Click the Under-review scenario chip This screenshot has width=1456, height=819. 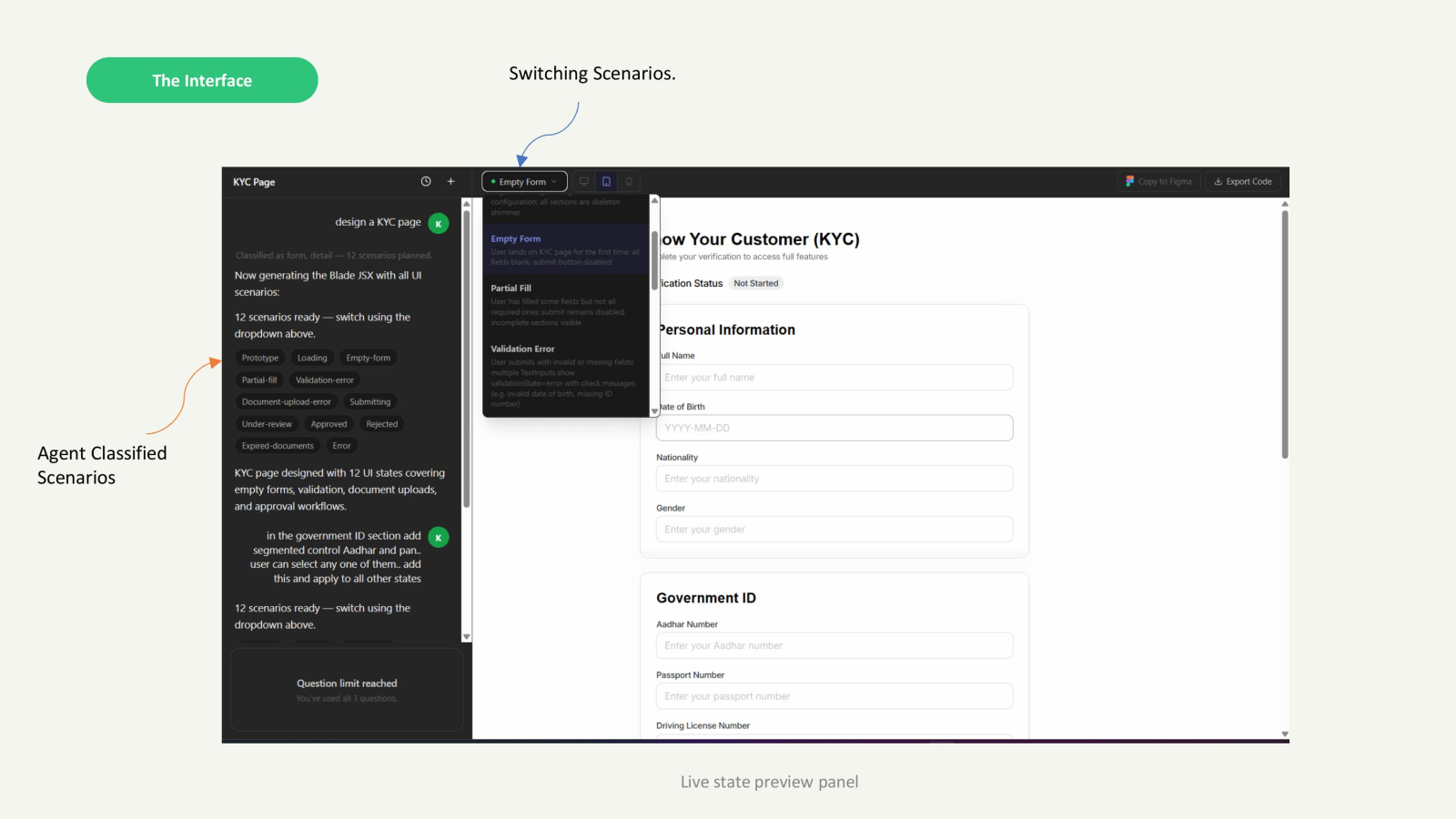[x=267, y=424]
